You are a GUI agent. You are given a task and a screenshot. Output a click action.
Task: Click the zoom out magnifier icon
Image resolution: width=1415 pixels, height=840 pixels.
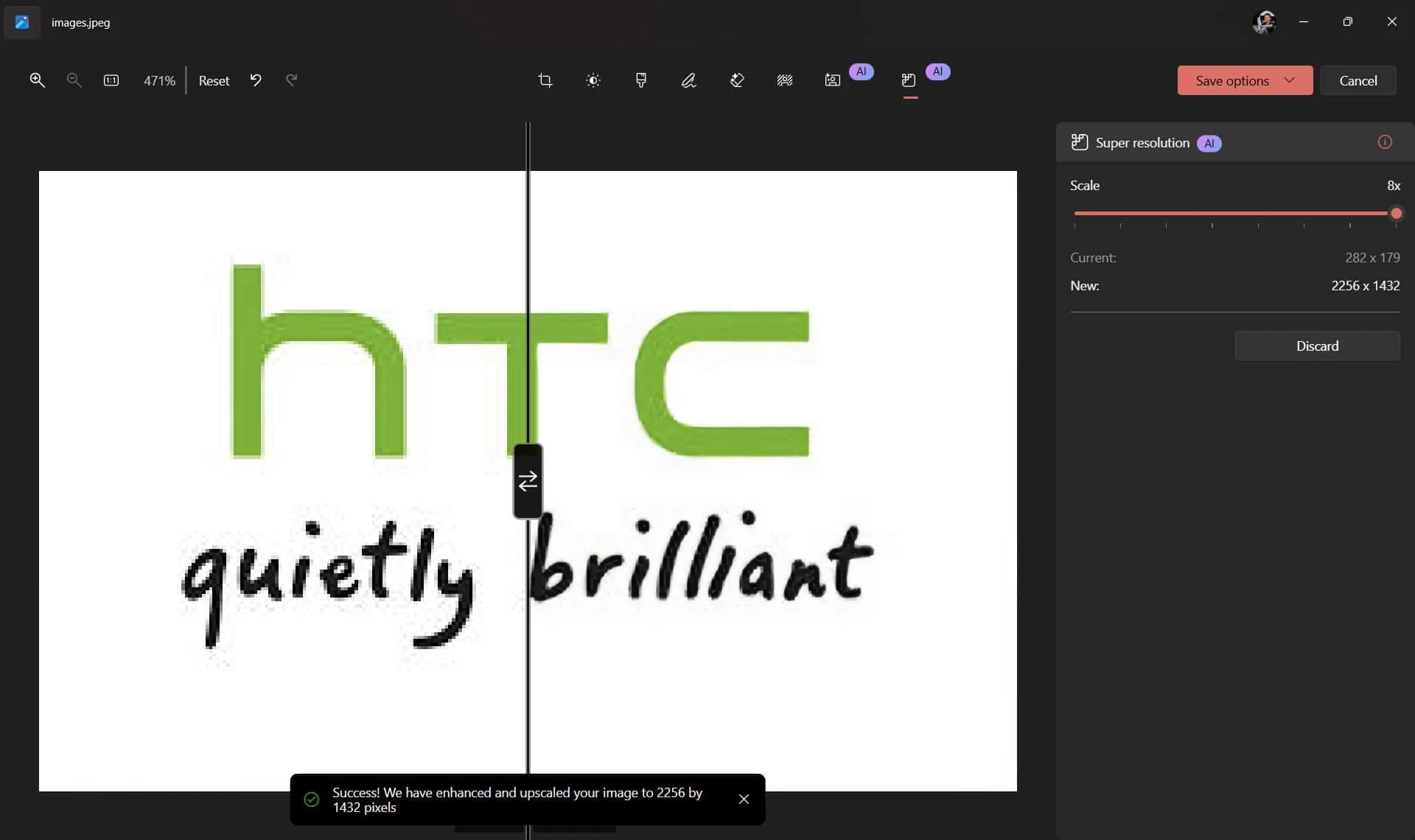click(74, 80)
